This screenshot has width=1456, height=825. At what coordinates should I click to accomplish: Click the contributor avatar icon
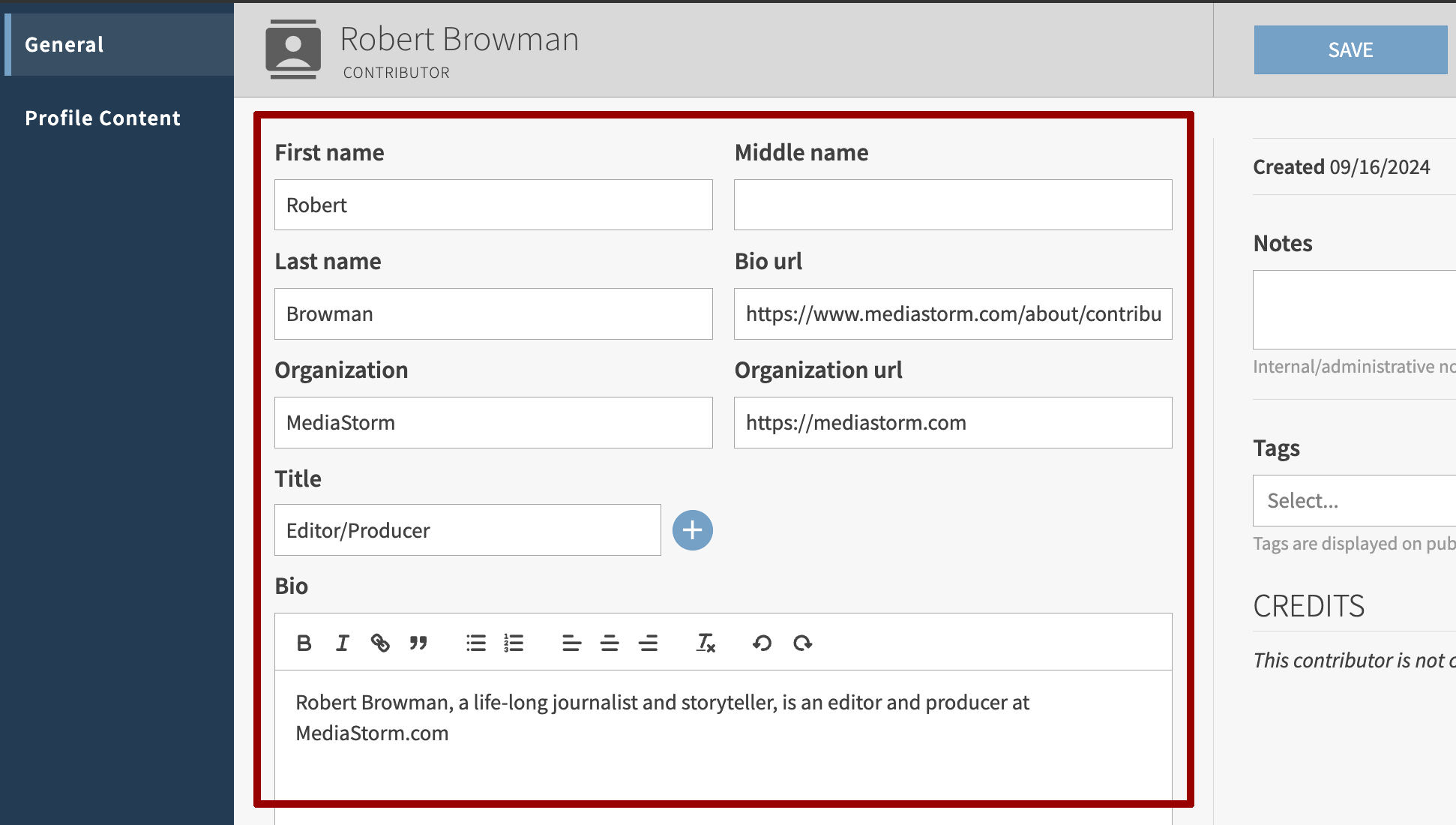[293, 49]
